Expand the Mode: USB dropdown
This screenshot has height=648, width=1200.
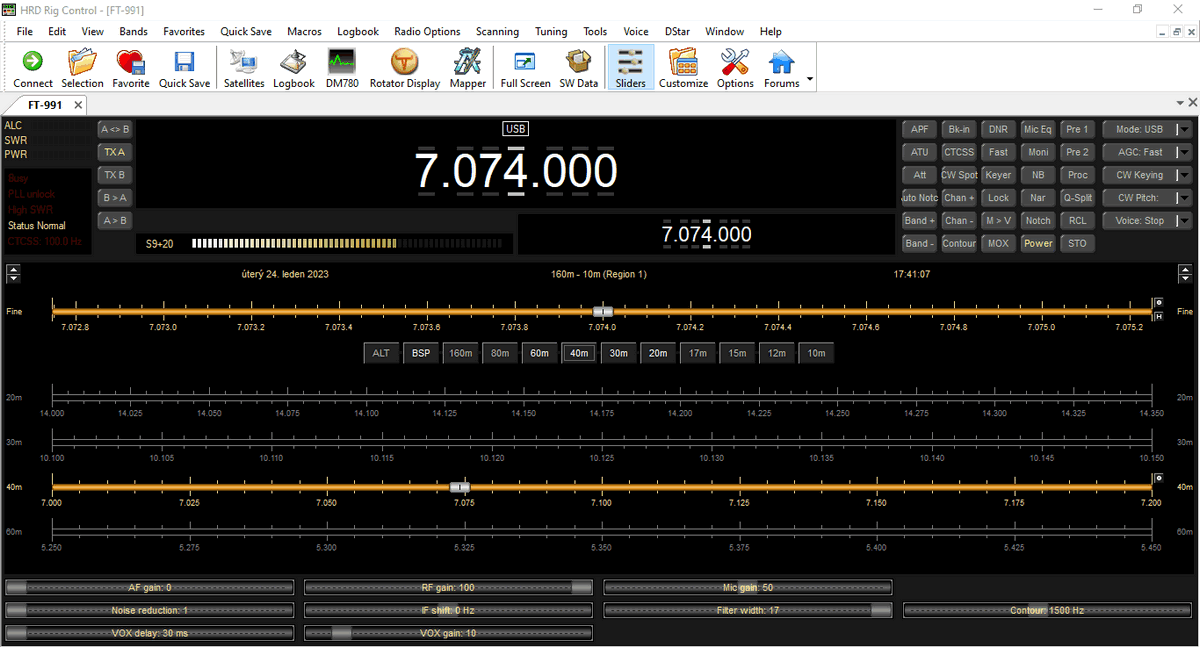[x=1184, y=129]
